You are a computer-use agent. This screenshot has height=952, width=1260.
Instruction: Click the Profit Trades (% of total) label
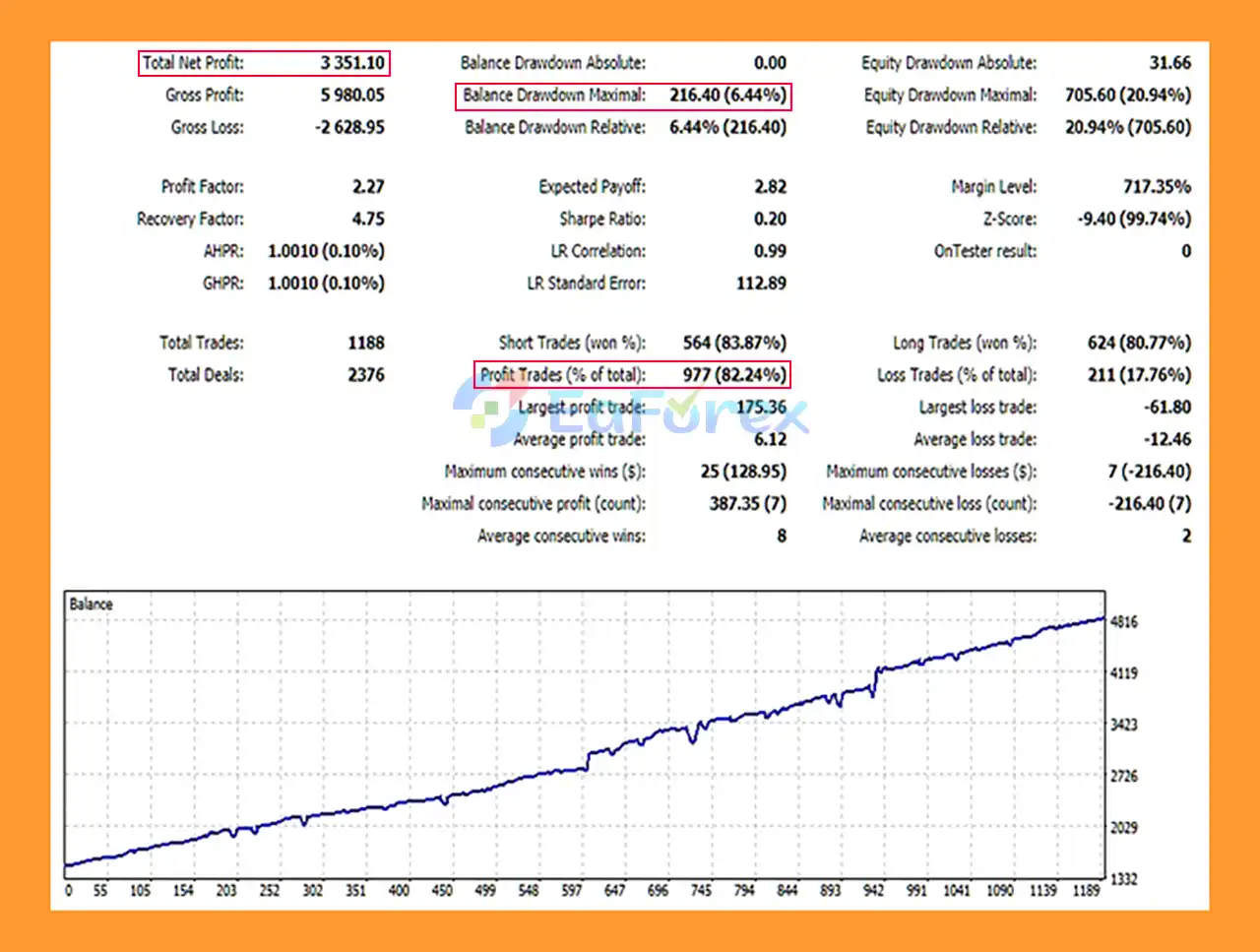[x=562, y=375]
